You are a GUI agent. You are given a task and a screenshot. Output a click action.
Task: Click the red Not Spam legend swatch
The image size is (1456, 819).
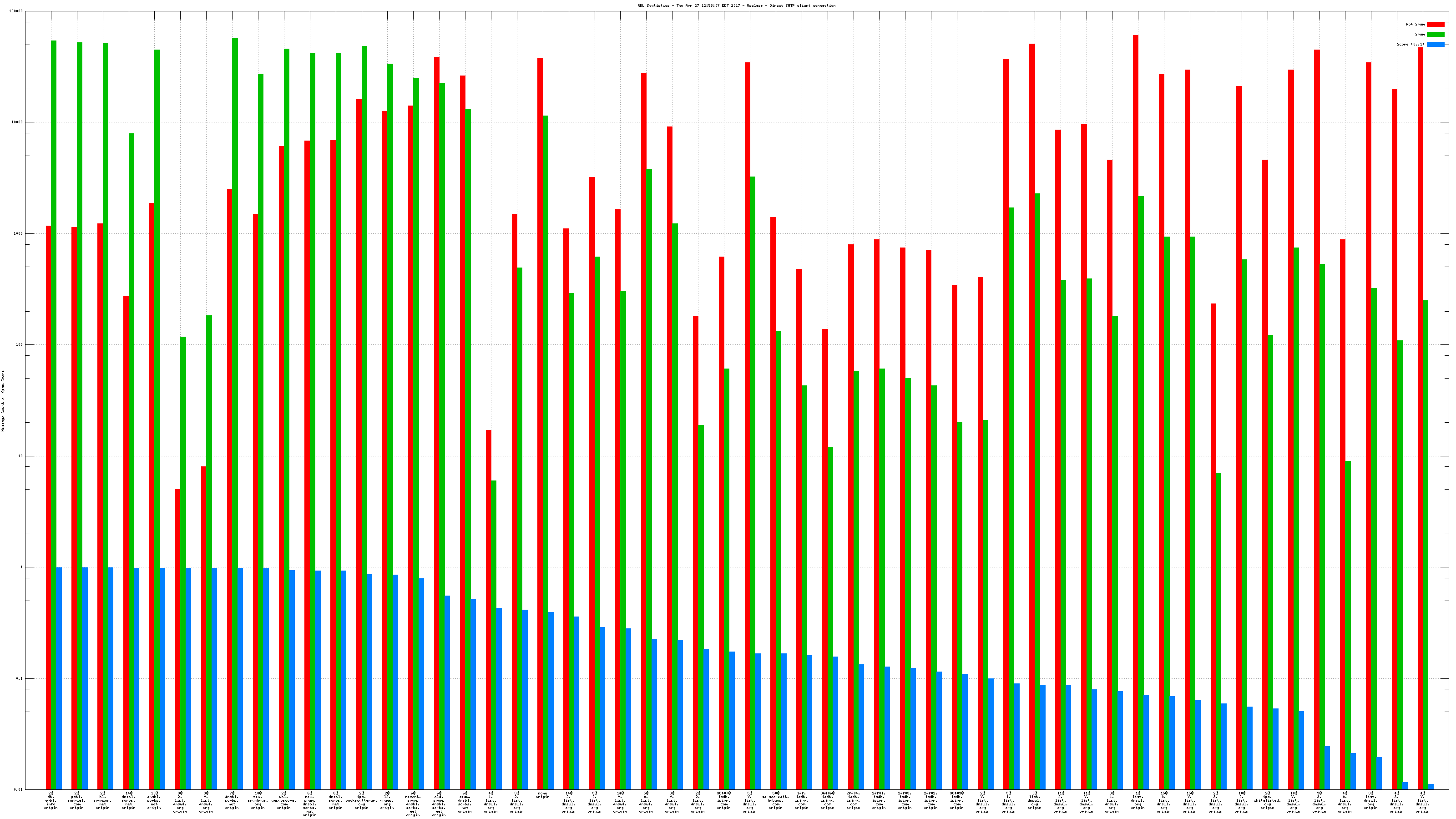coord(1435,24)
